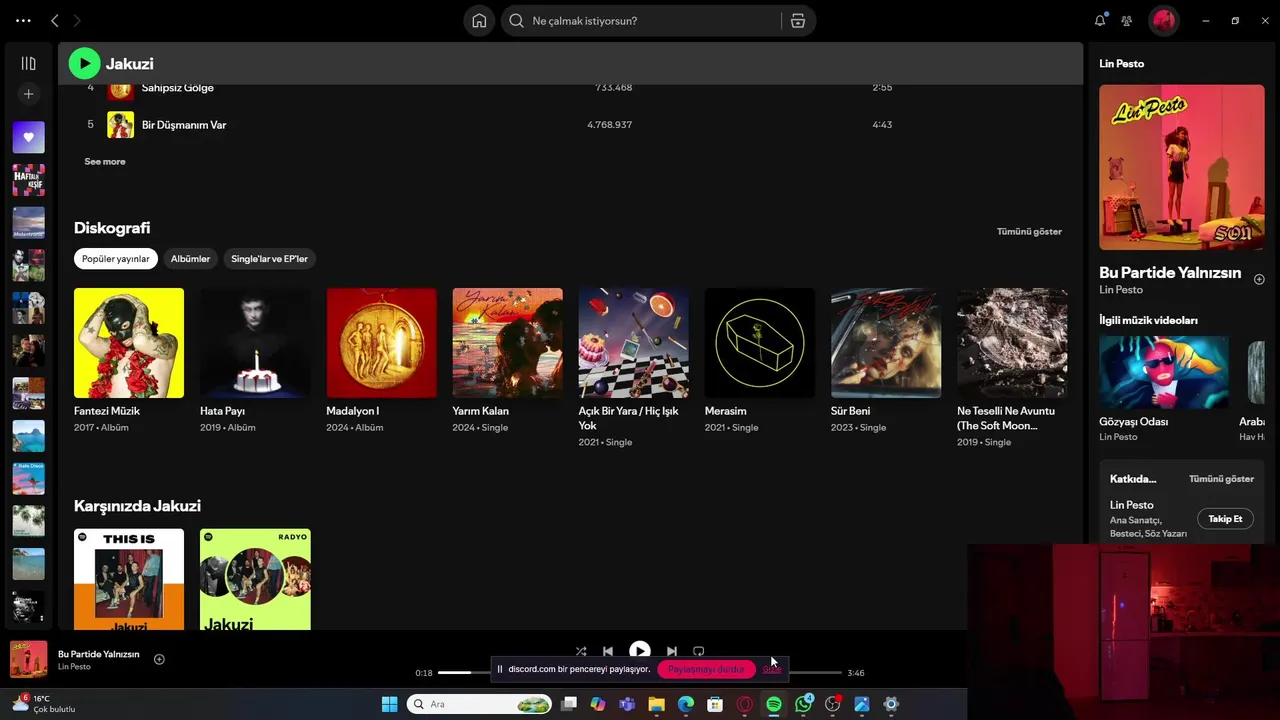Select track Sahipsiz Gölge

(x=178, y=88)
